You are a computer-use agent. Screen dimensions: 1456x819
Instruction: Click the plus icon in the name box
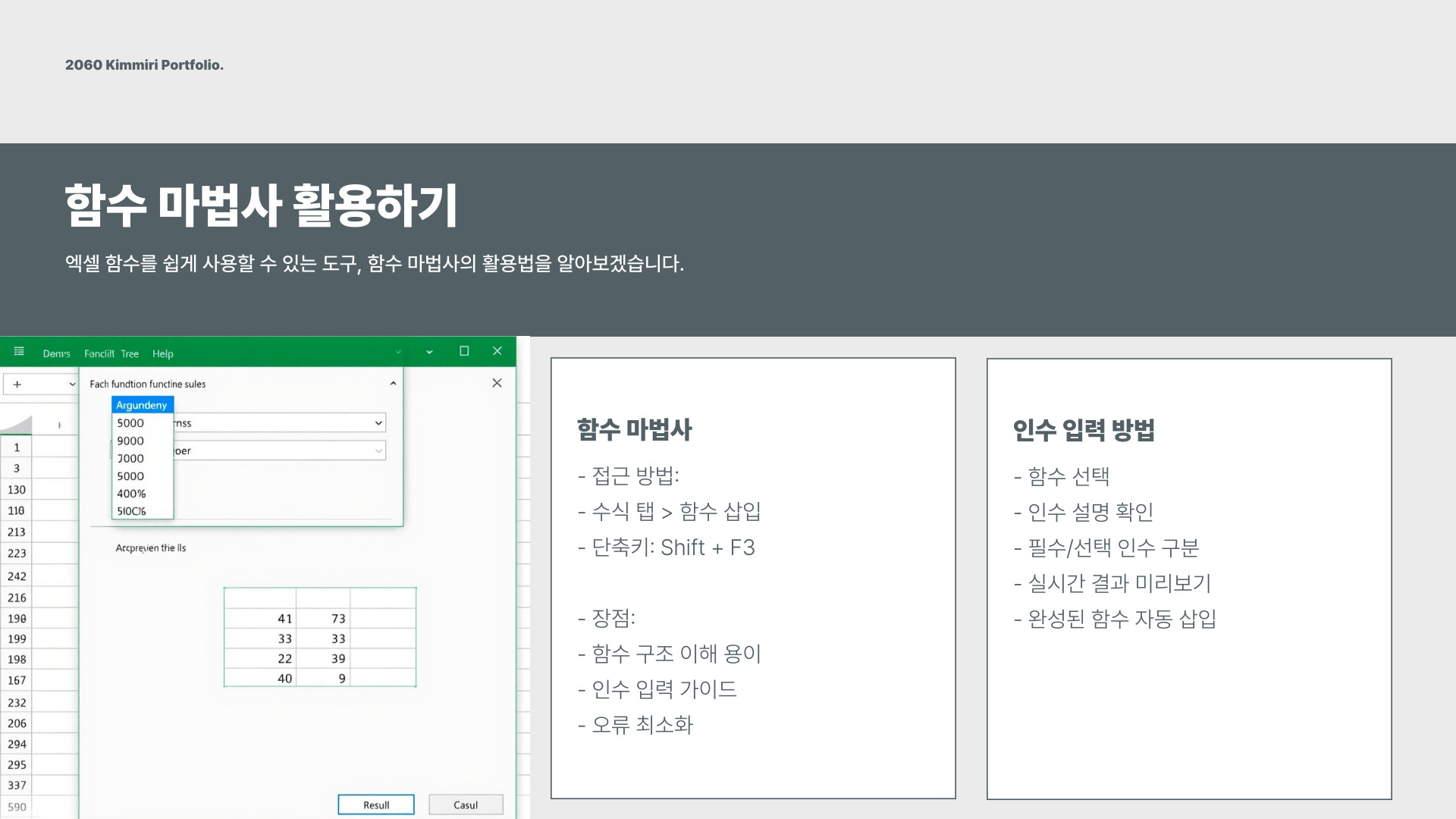17,384
